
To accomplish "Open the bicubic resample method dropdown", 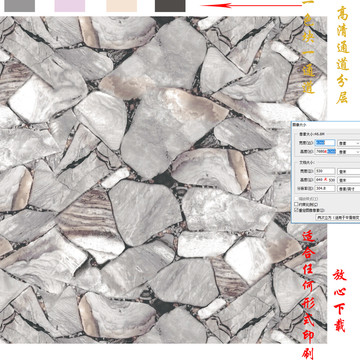I will [x=338, y=217].
